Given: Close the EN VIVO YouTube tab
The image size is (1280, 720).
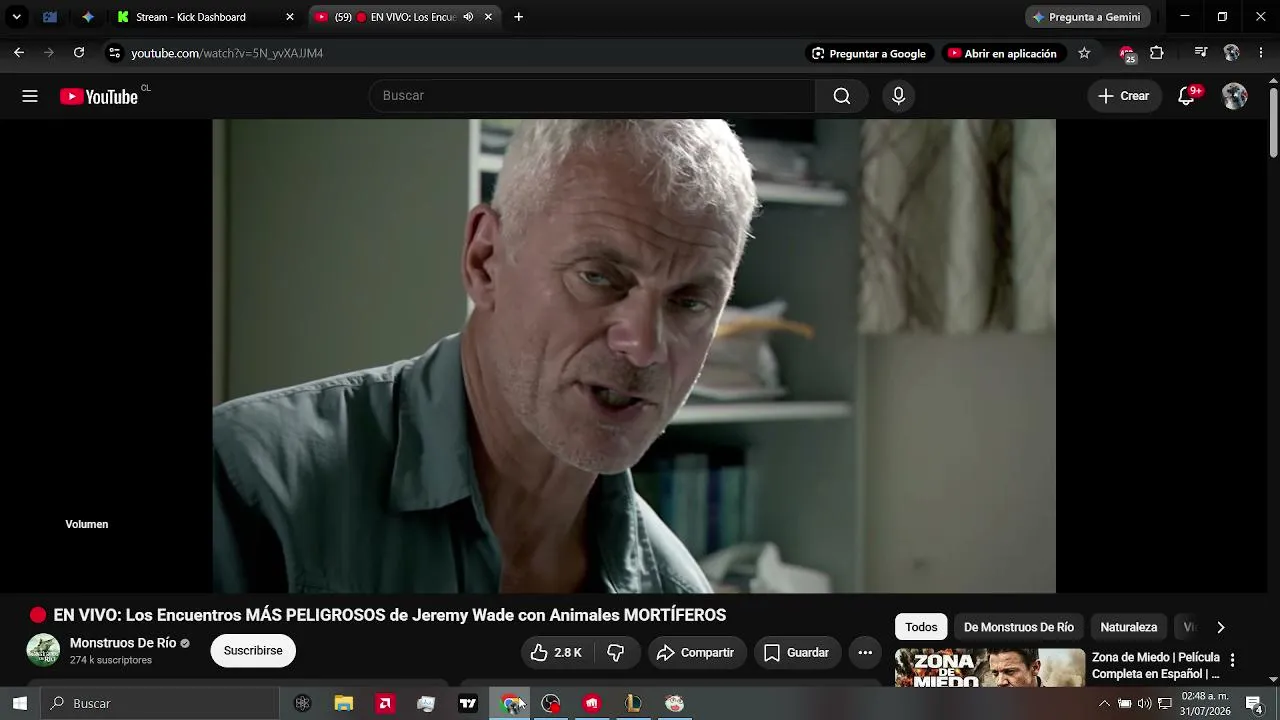Looking at the screenshot, I should [x=488, y=17].
